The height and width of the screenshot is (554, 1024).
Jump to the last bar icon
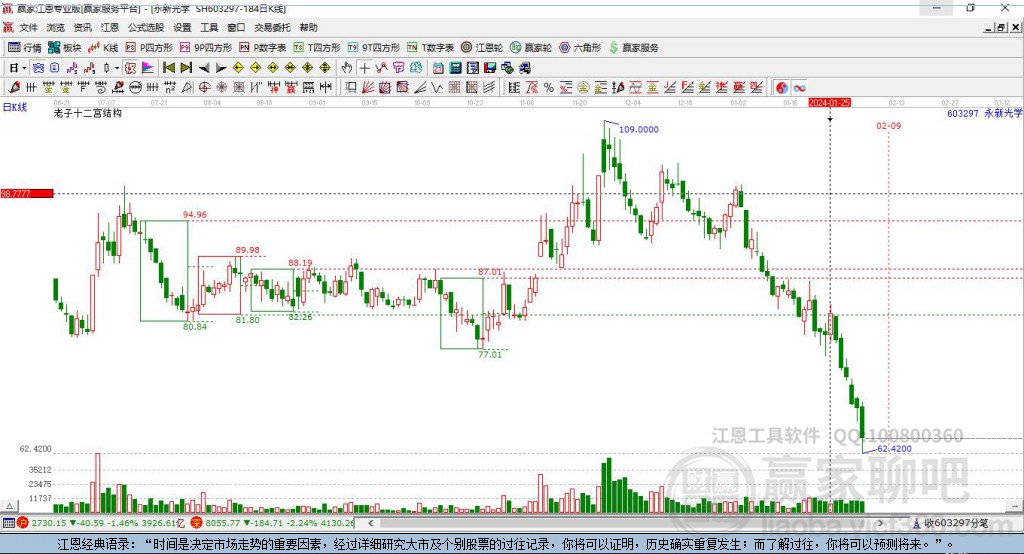pyautogui.click(x=186, y=68)
